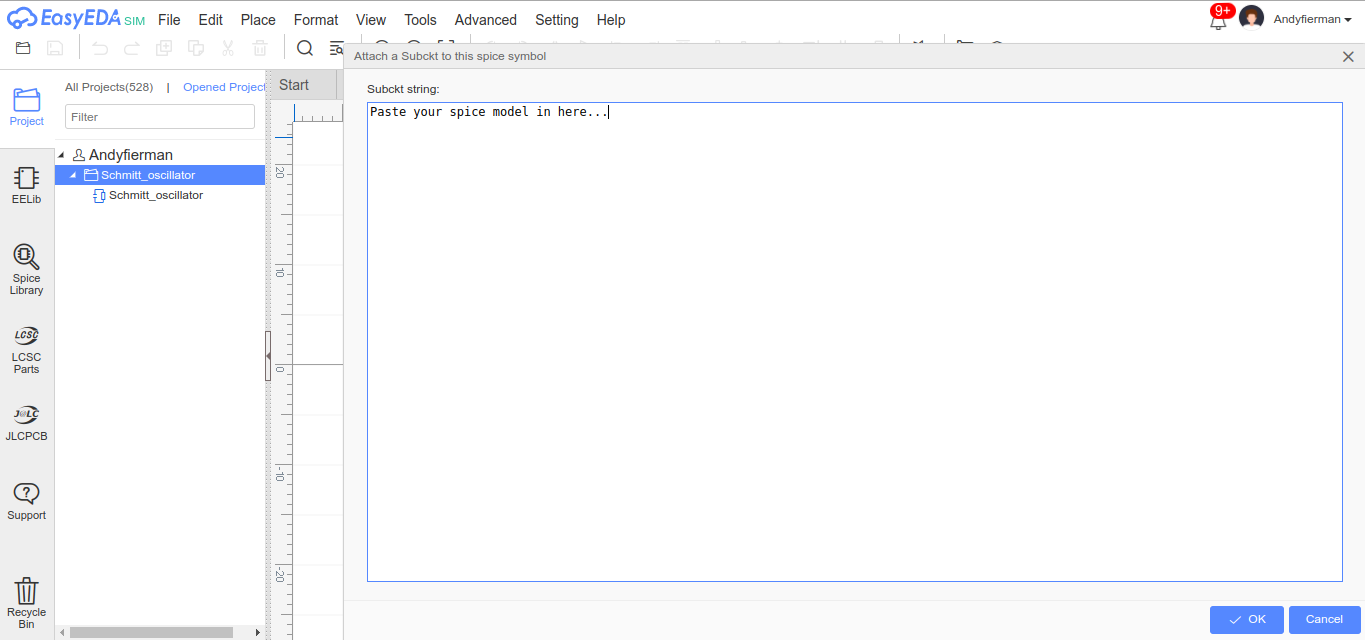Open the LCSC Parts panel

pyautogui.click(x=27, y=349)
